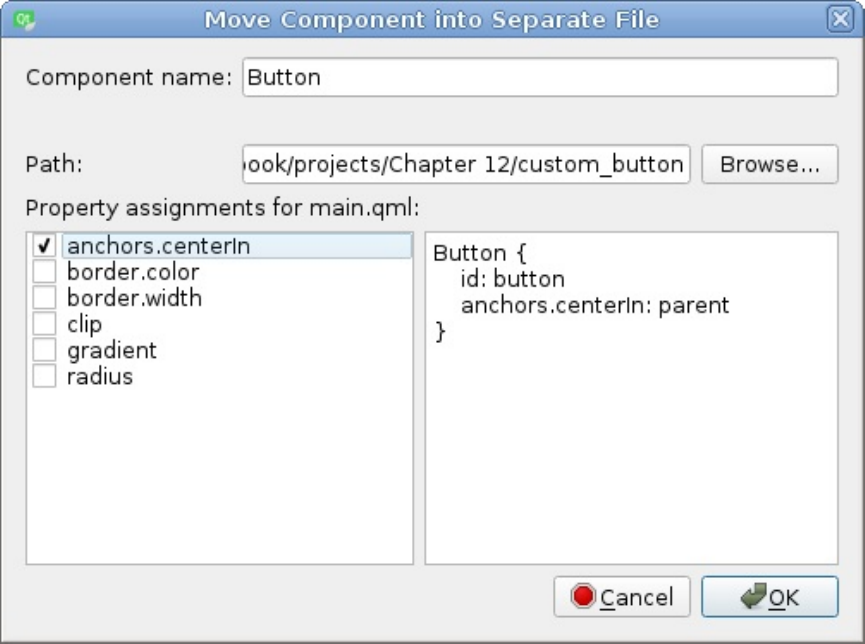Select the radius property label

coord(100,376)
